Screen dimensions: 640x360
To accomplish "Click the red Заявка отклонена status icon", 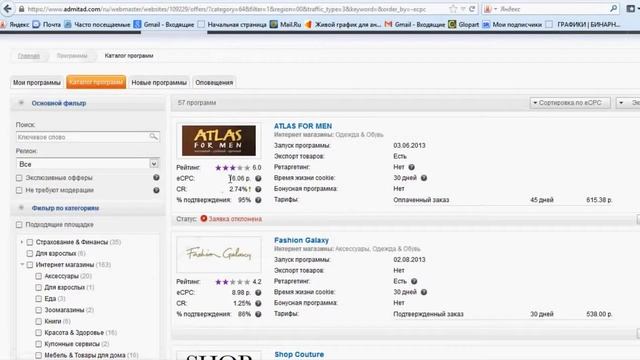I will coord(203,218).
